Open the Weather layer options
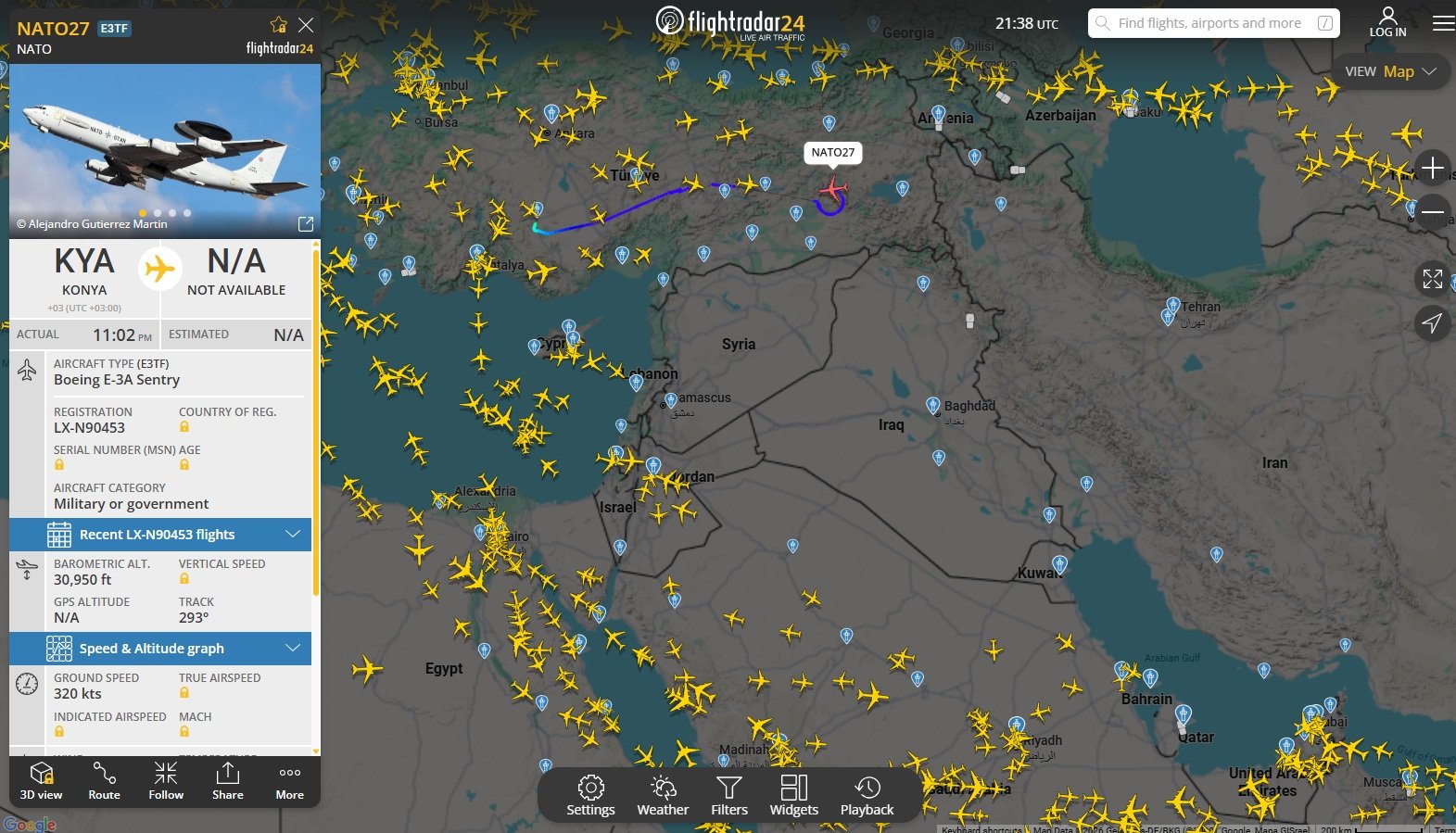The height and width of the screenshot is (833, 1456). pyautogui.click(x=663, y=796)
